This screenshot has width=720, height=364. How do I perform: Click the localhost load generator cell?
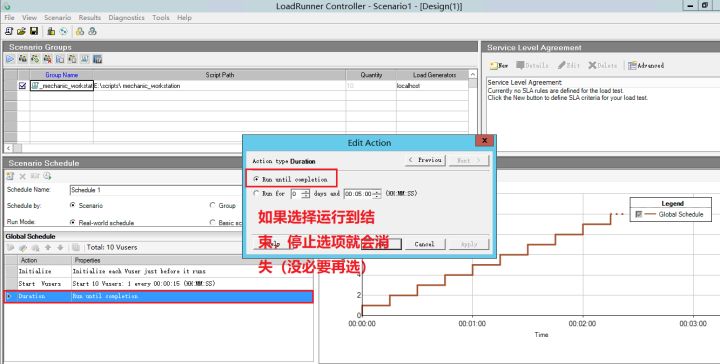tap(432, 86)
